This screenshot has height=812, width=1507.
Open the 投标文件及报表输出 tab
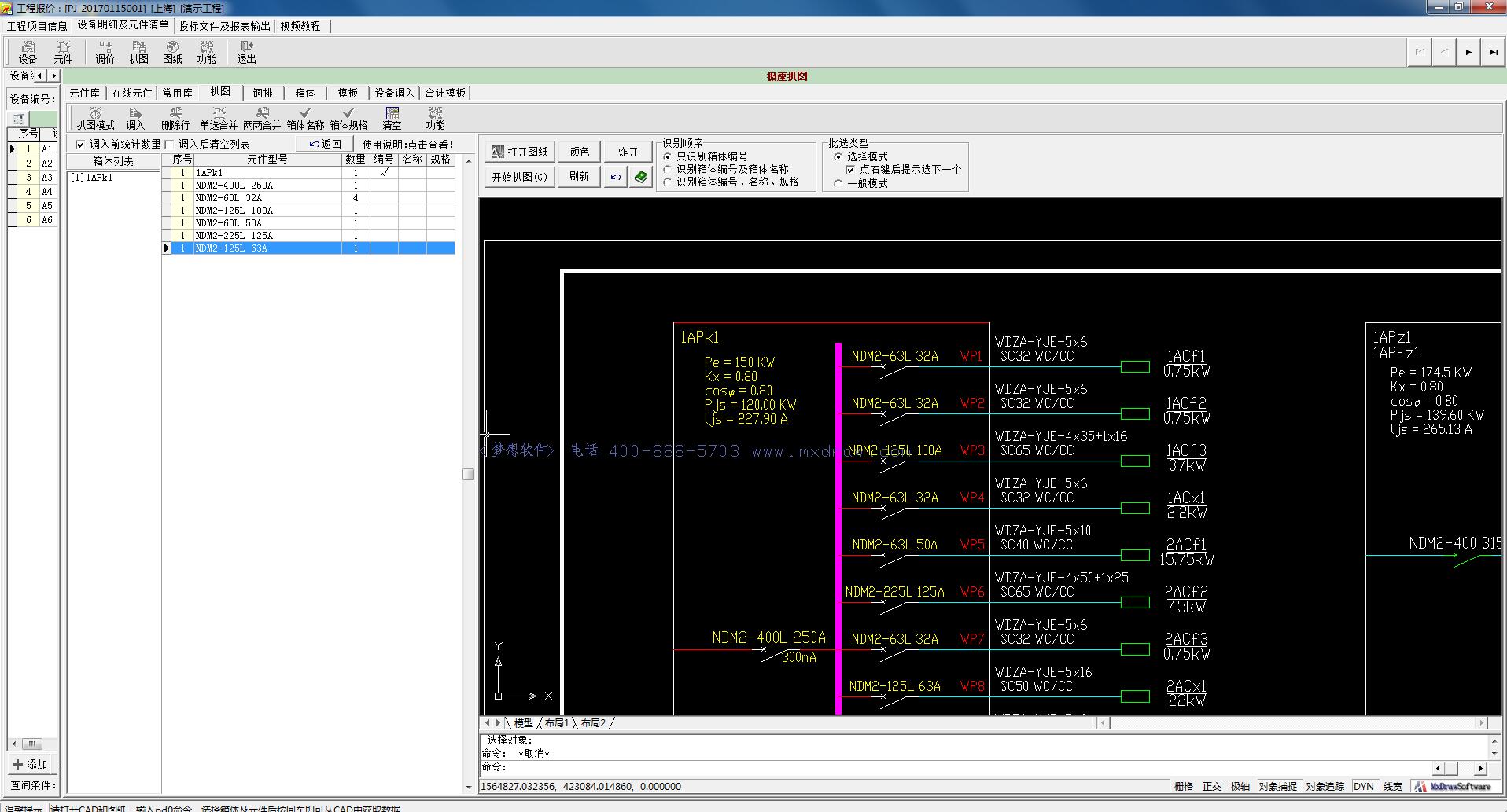224,26
